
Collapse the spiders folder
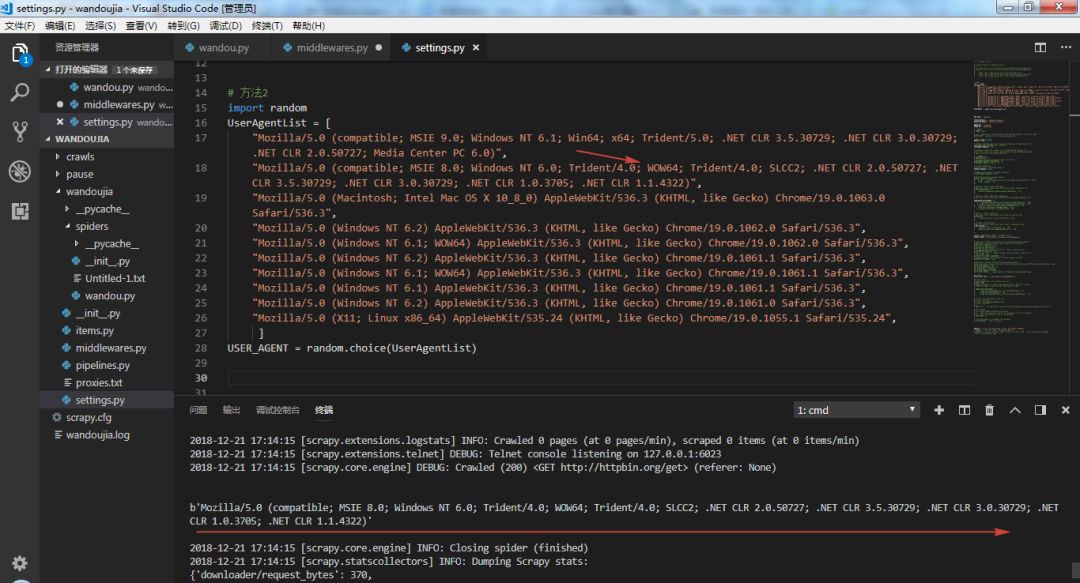point(107,226)
